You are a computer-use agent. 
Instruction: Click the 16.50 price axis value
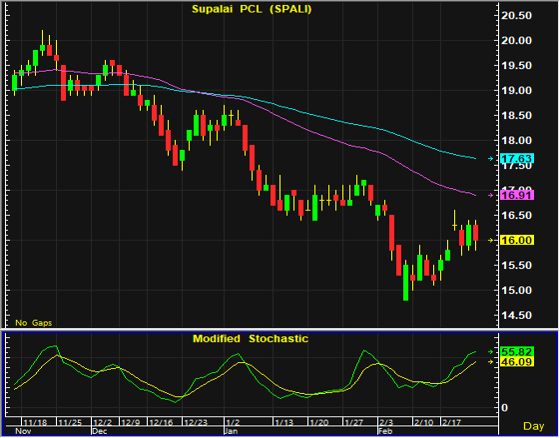516,215
